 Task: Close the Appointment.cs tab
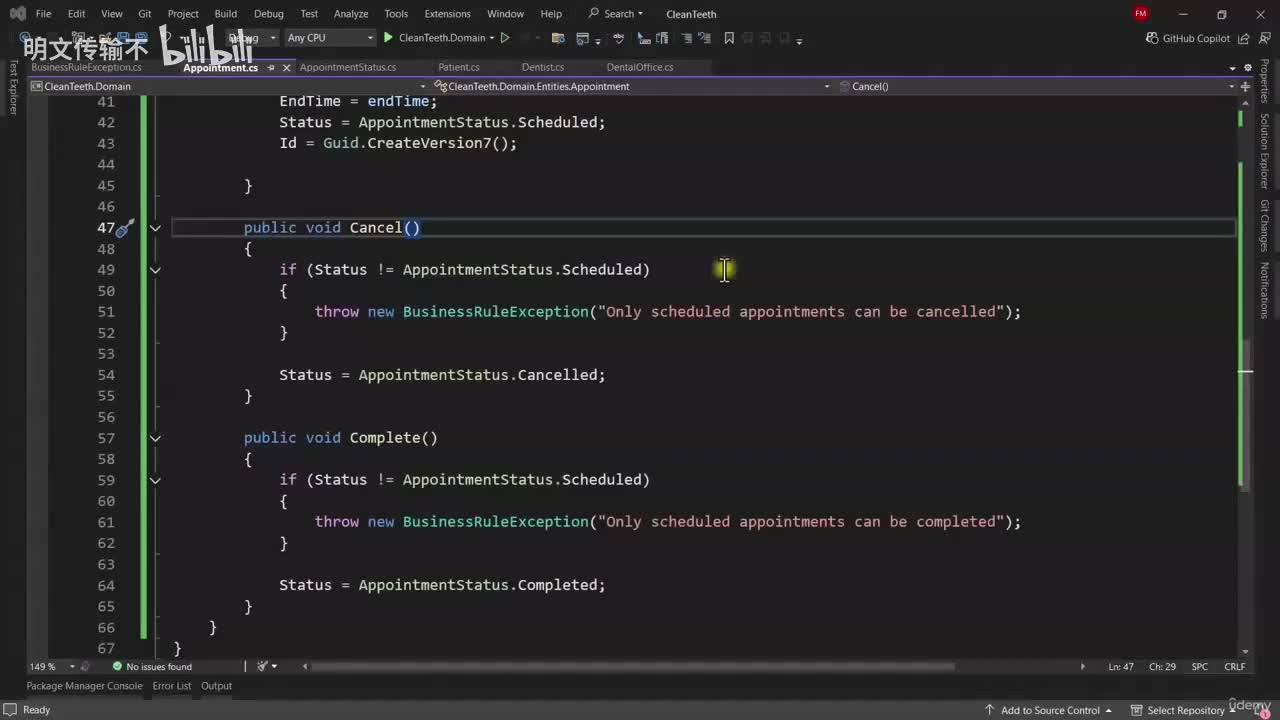click(x=287, y=68)
